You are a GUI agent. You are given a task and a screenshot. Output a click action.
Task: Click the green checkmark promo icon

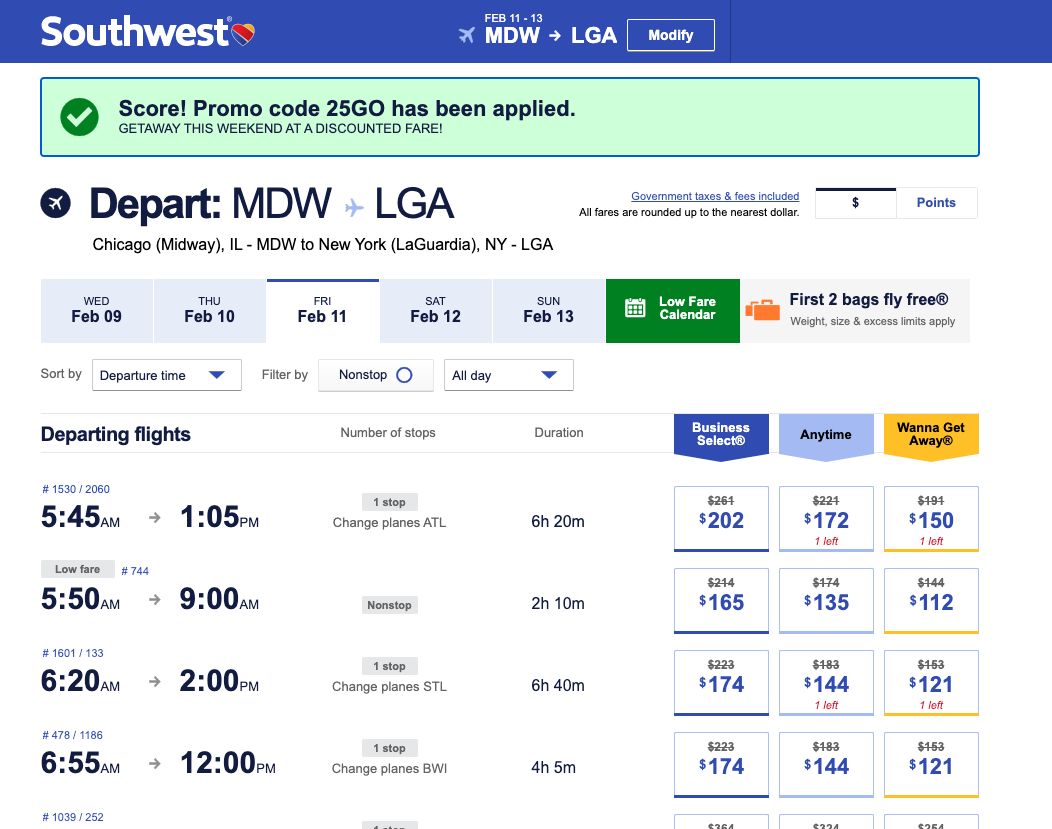coord(79,117)
